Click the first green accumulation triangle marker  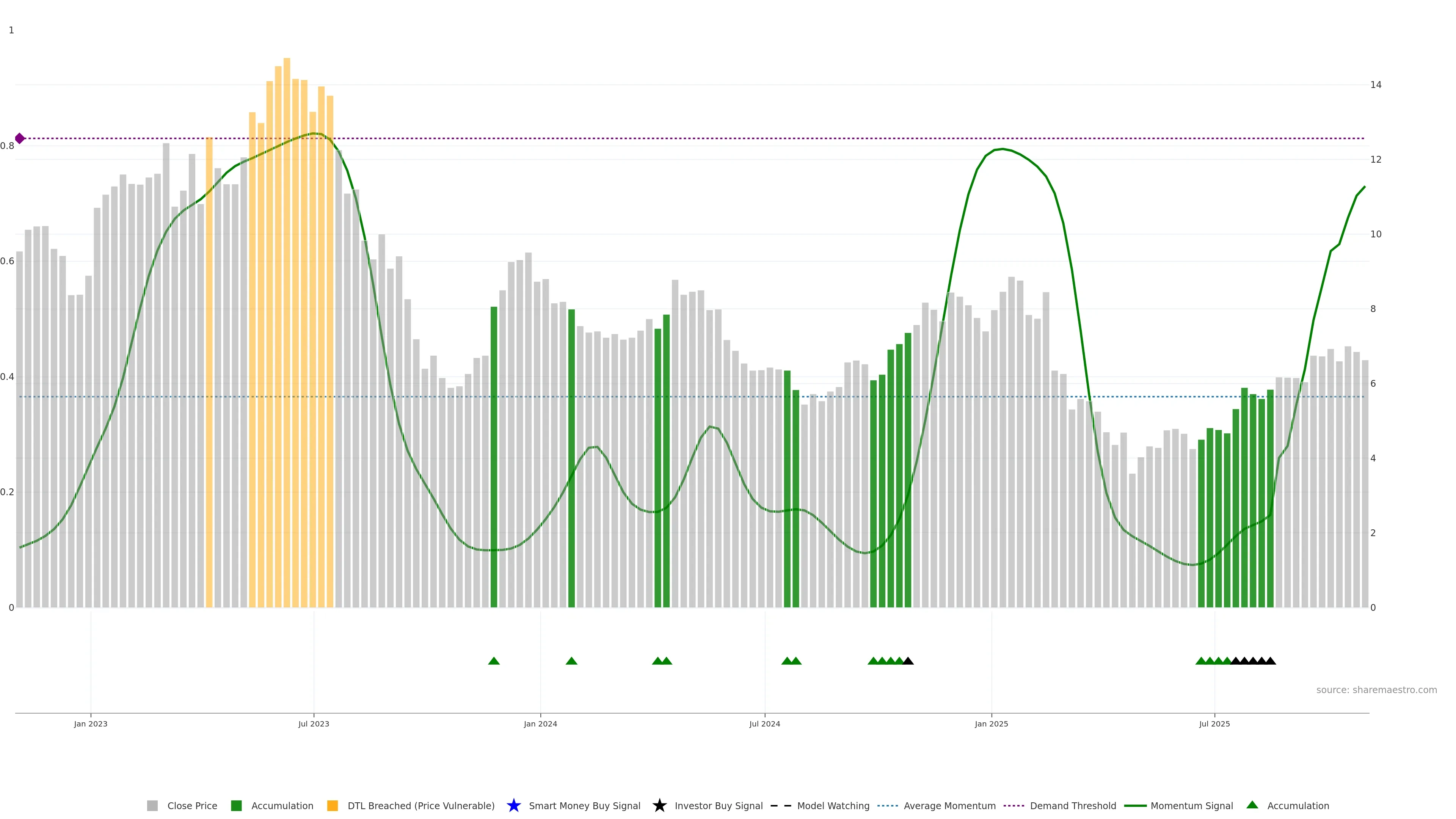pos(493,661)
